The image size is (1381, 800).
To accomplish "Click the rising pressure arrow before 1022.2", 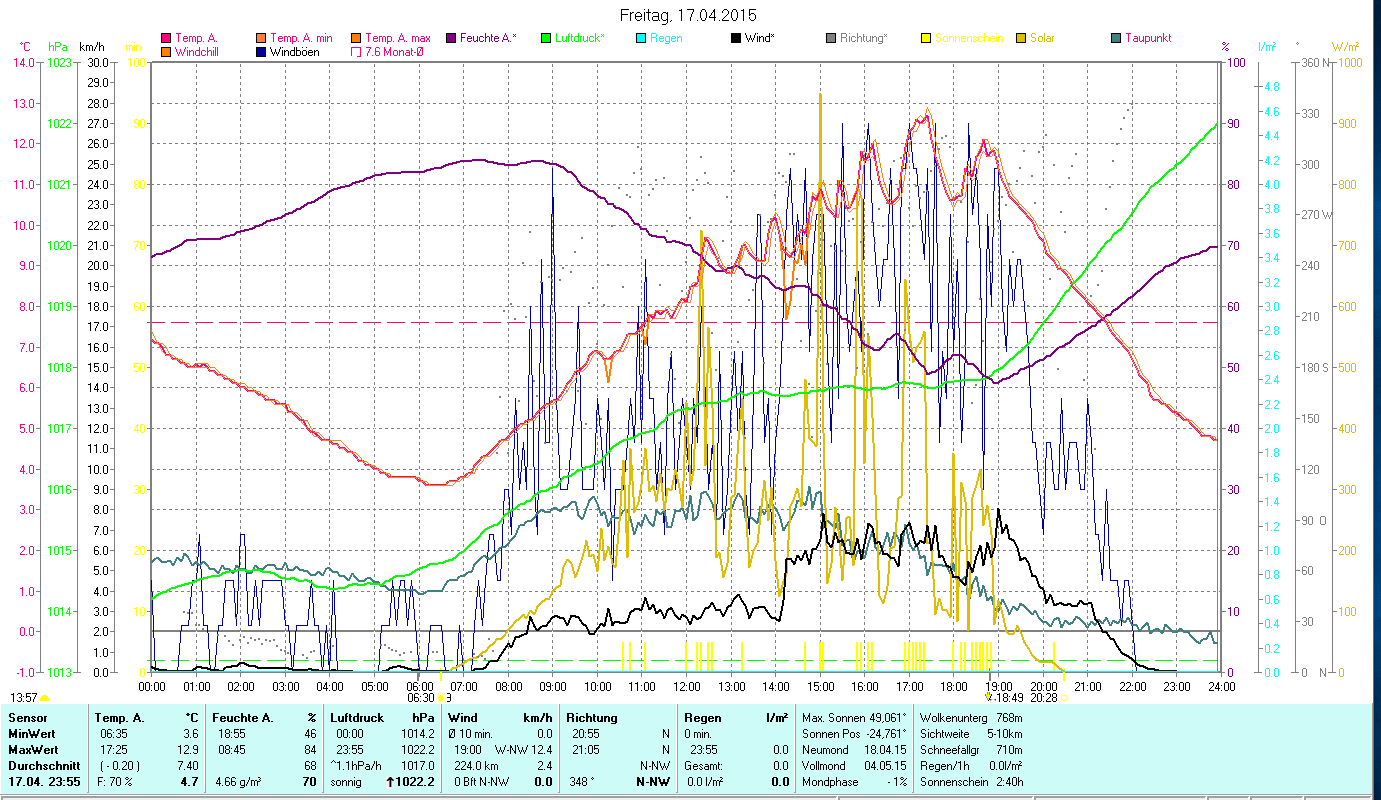I will (391, 782).
